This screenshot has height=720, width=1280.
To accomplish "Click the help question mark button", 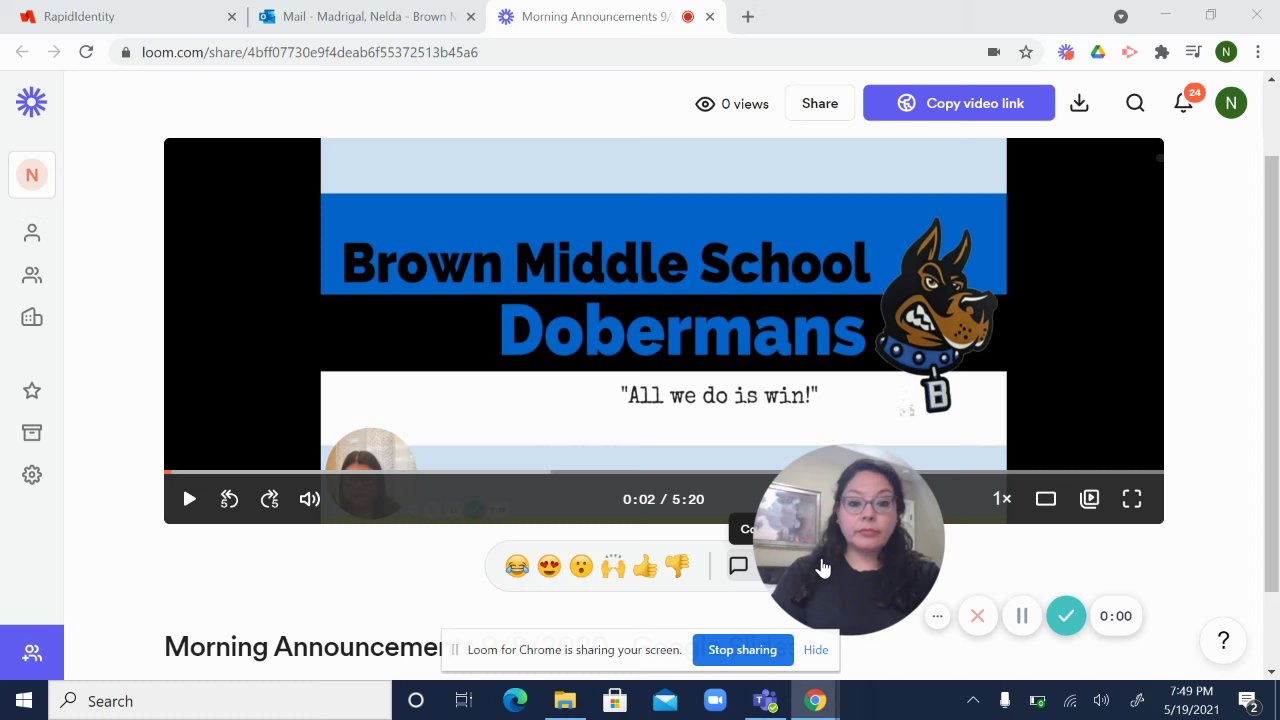I will coord(1223,641).
